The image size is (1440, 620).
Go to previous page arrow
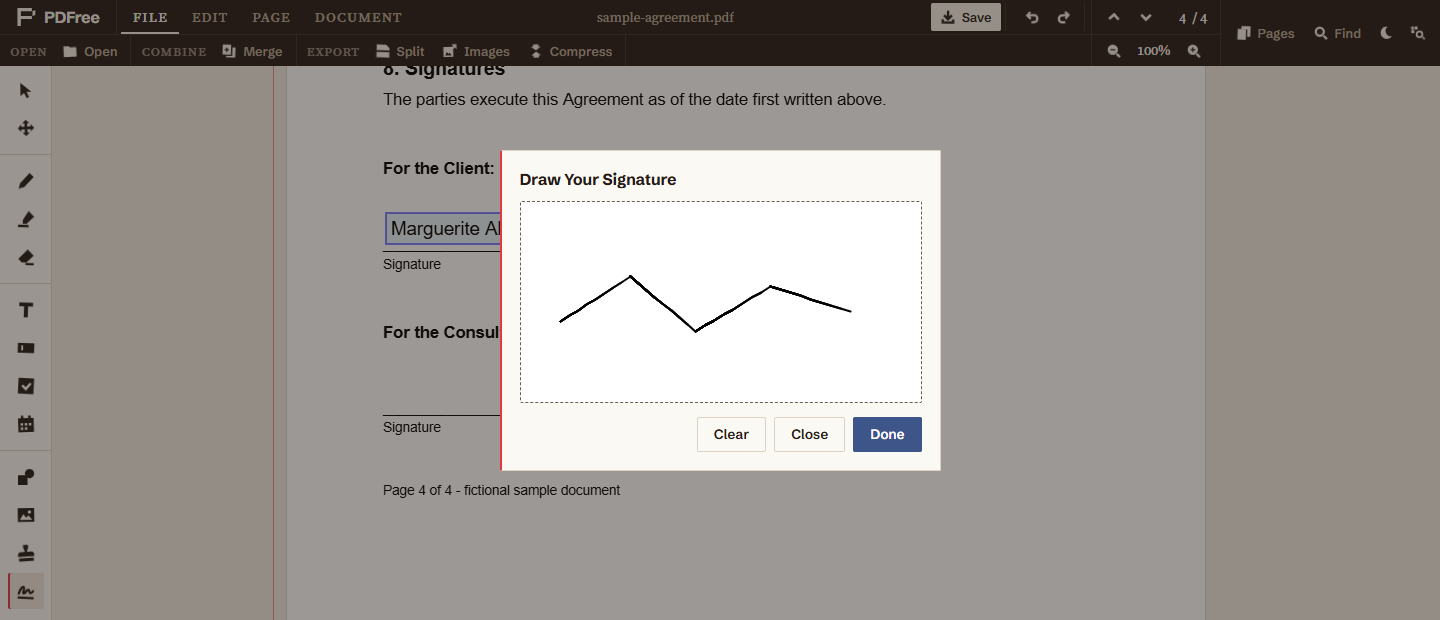(x=1114, y=18)
